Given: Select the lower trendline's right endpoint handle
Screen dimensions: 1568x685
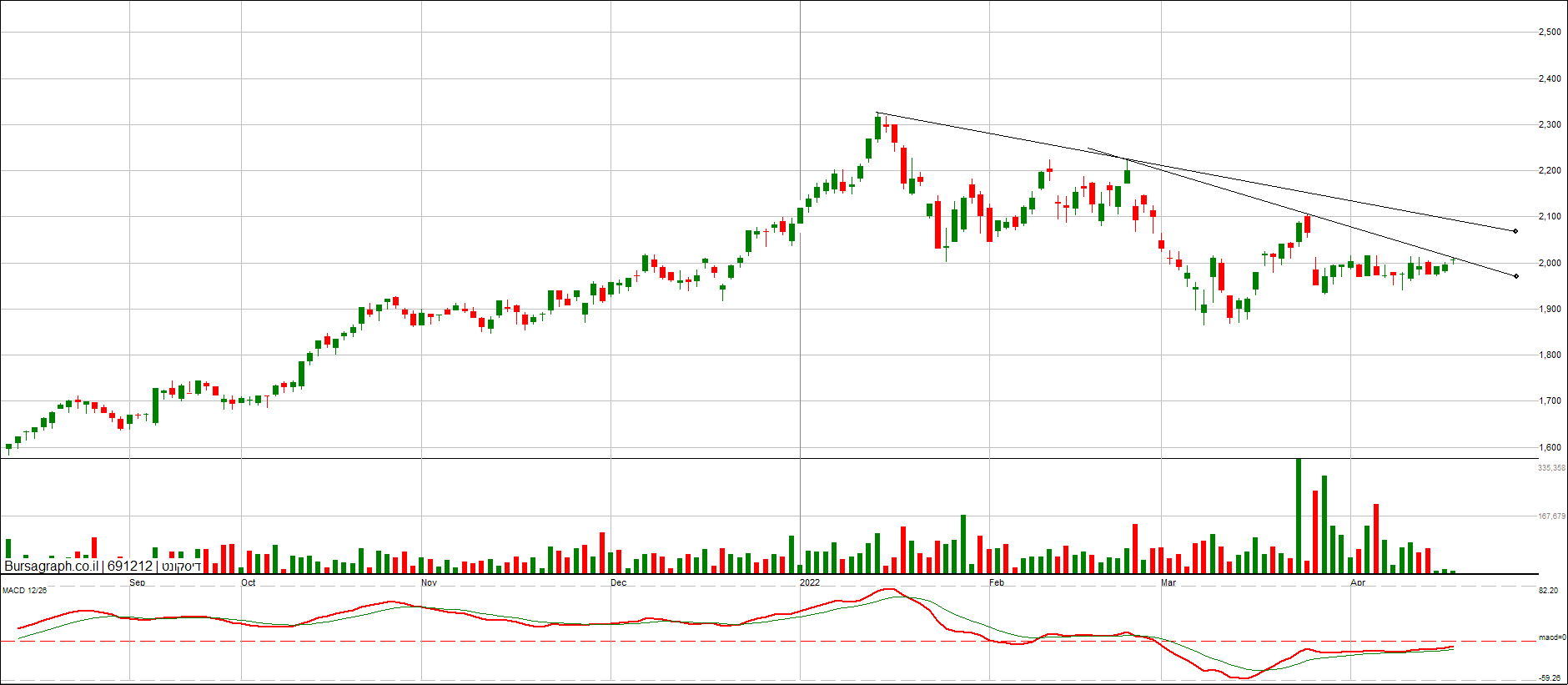Looking at the screenshot, I should click(1516, 276).
